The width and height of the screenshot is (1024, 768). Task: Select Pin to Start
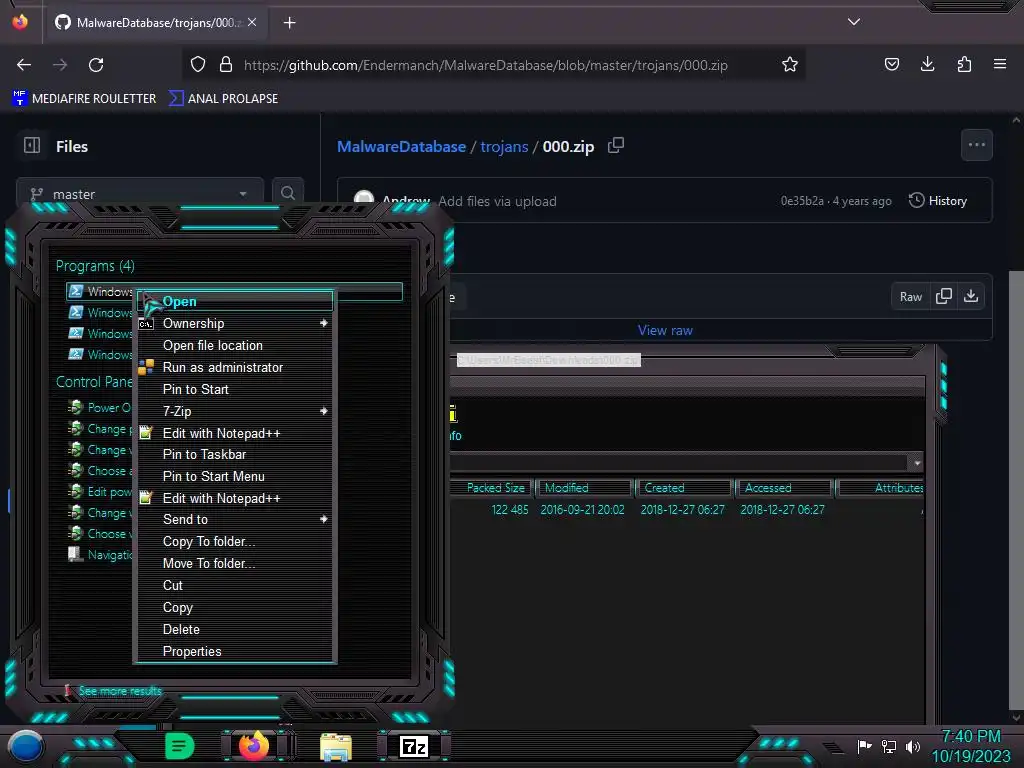click(235, 389)
